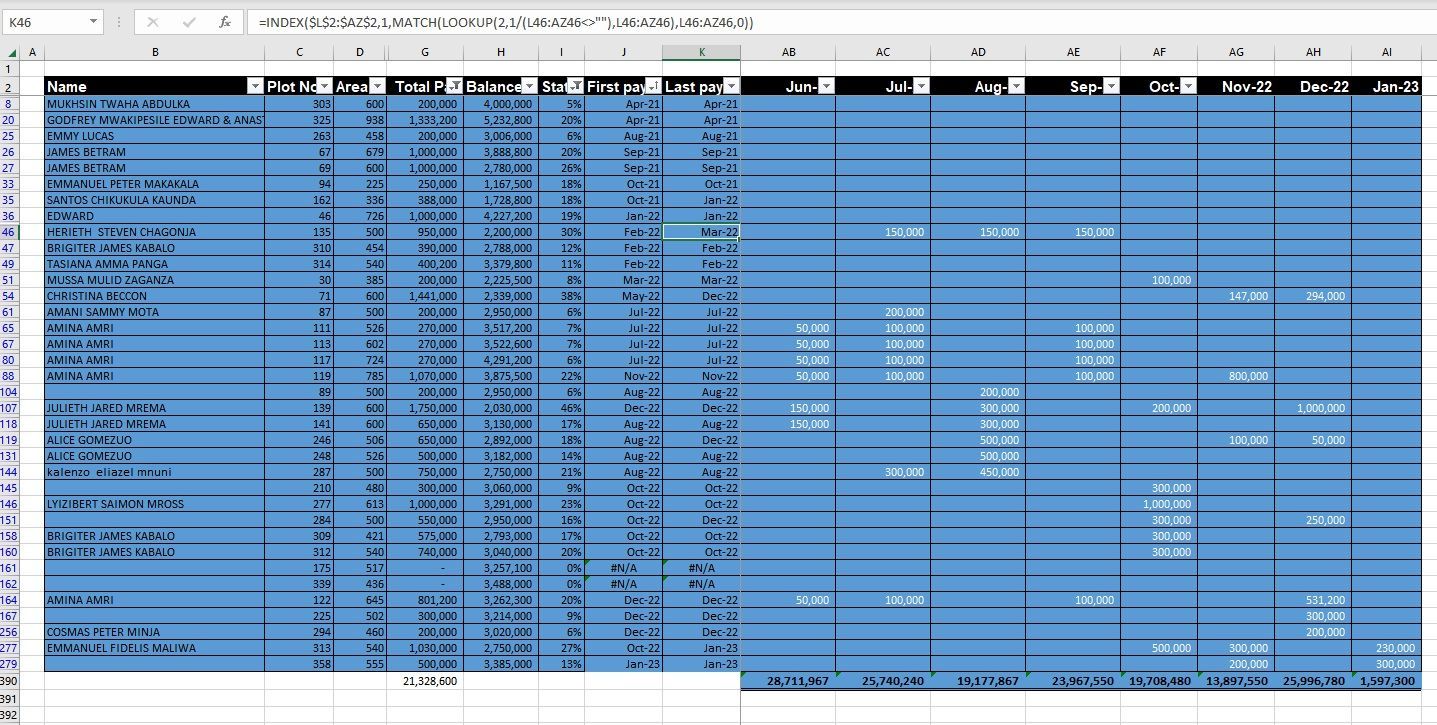Image resolution: width=1437 pixels, height=725 pixels.
Task: Open the Name column filter dropdown
Action: coord(256,87)
